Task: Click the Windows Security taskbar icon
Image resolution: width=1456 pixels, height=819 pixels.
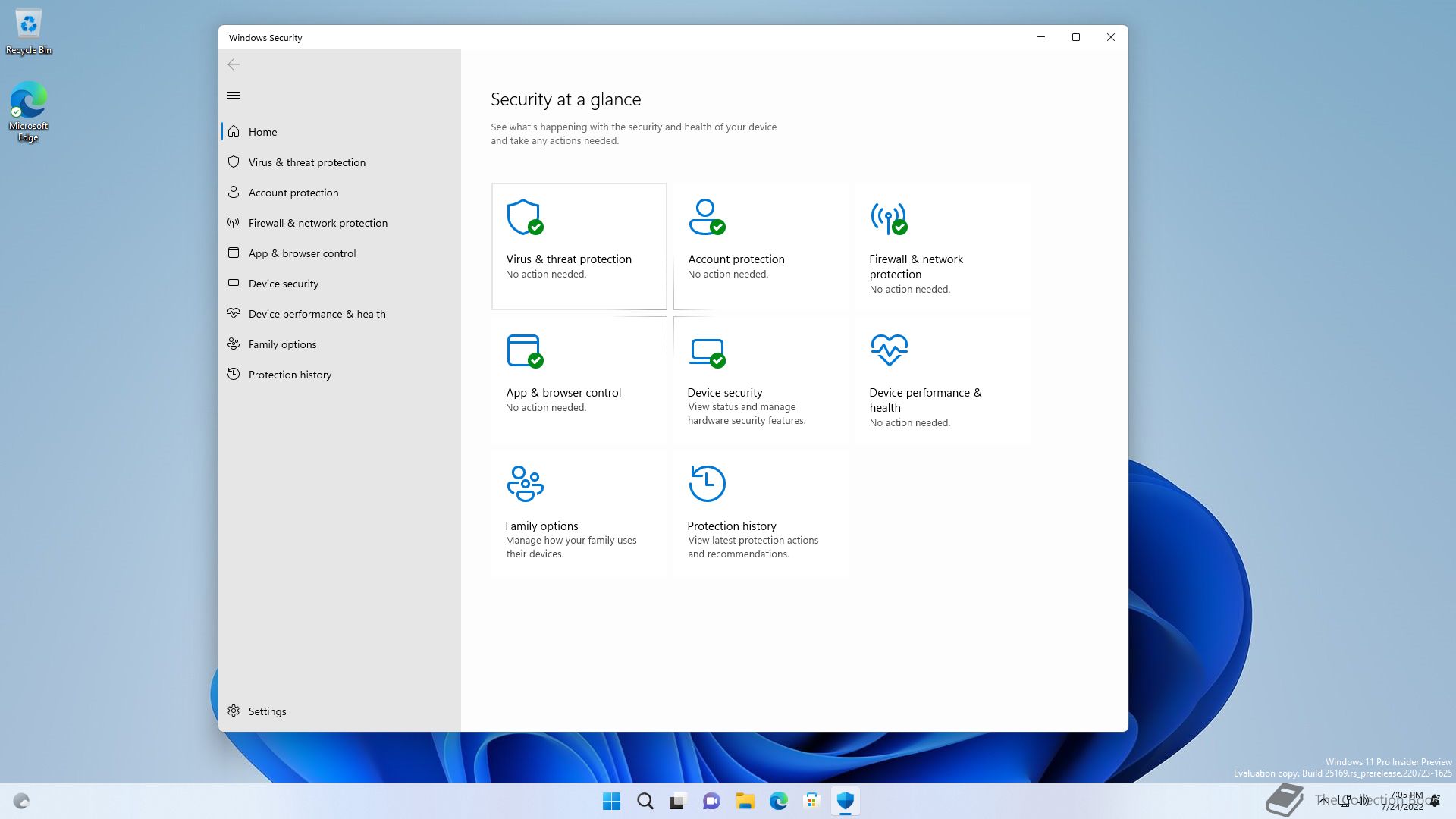Action: (x=845, y=801)
